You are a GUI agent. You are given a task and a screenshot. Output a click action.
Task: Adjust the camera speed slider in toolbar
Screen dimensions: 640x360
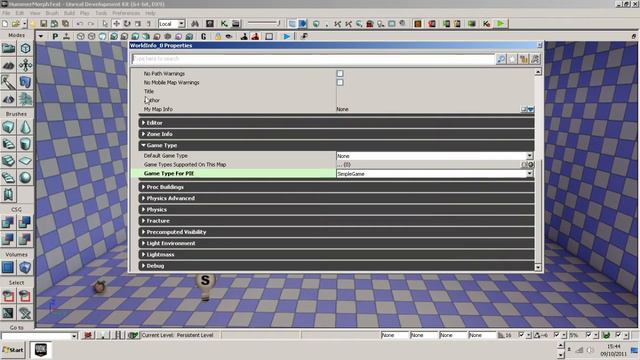point(264,24)
